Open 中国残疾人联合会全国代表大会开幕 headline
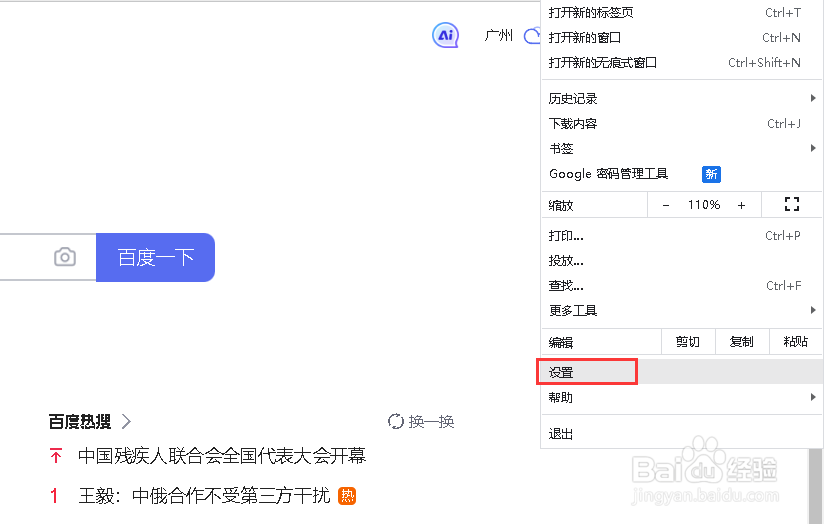824x524 pixels. point(222,455)
